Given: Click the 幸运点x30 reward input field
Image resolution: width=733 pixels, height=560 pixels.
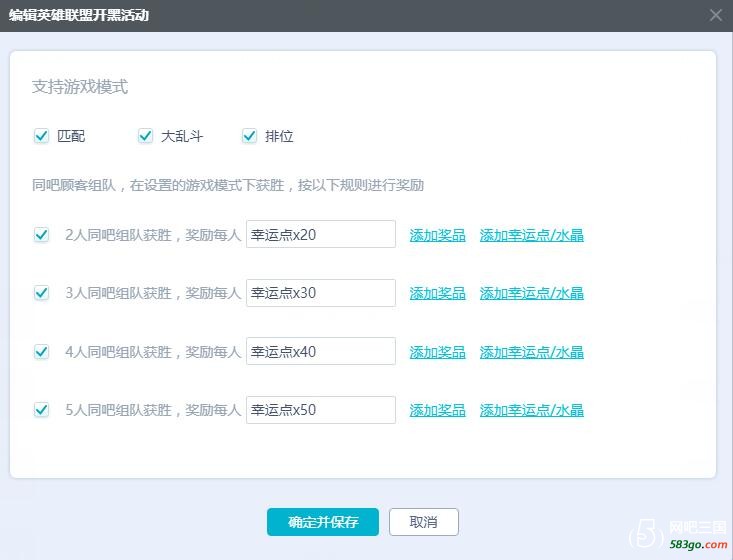Looking at the screenshot, I should [x=321, y=293].
